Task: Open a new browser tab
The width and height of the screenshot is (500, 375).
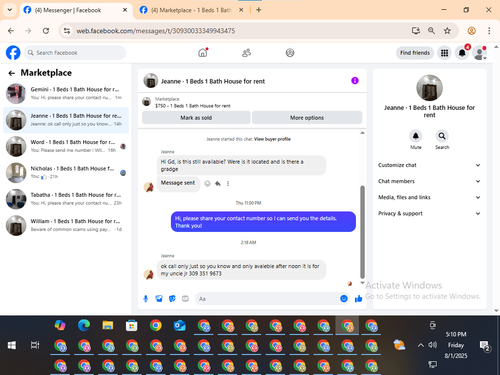Action: point(259,10)
